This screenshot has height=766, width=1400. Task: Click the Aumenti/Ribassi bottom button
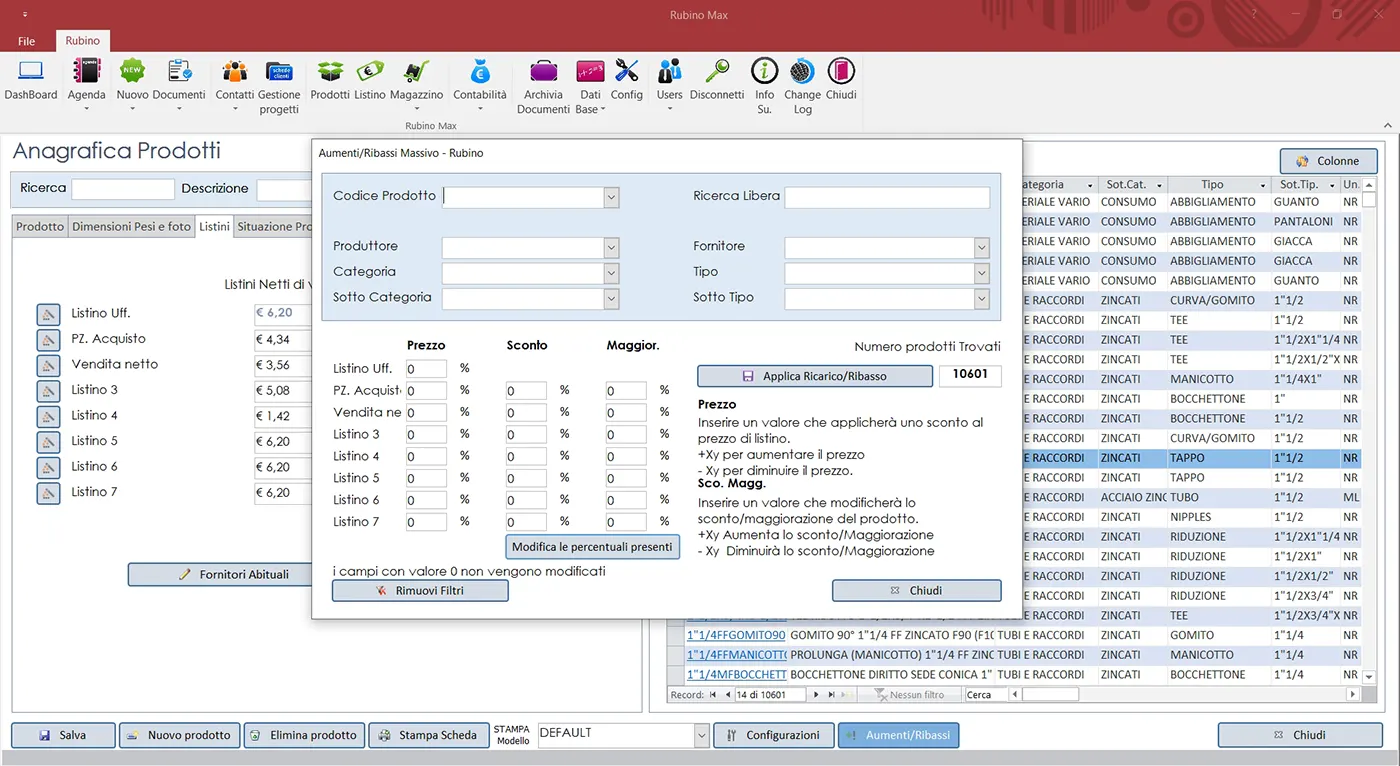898,735
